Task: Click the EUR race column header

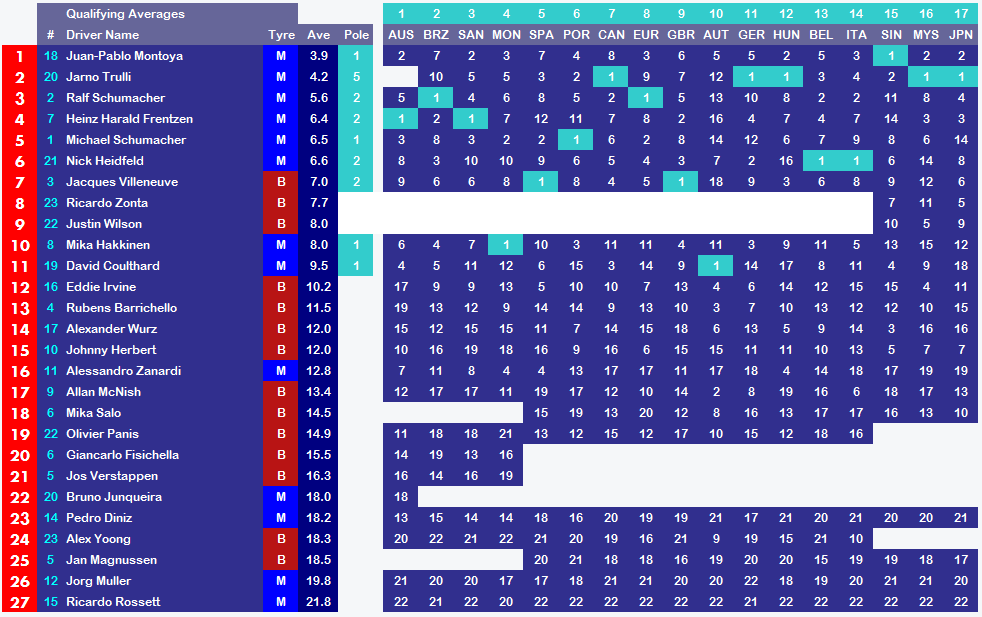Action: pyautogui.click(x=646, y=35)
